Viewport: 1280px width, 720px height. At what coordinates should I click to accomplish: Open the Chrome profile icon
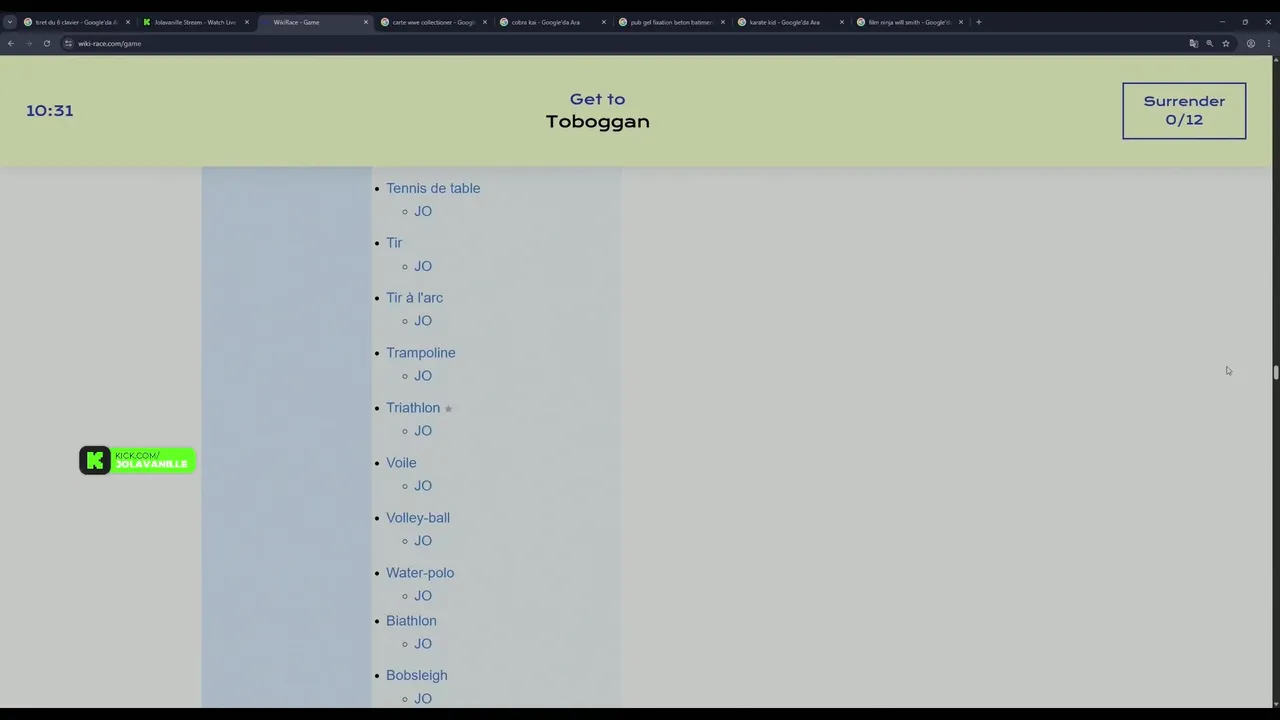pos(1250,43)
